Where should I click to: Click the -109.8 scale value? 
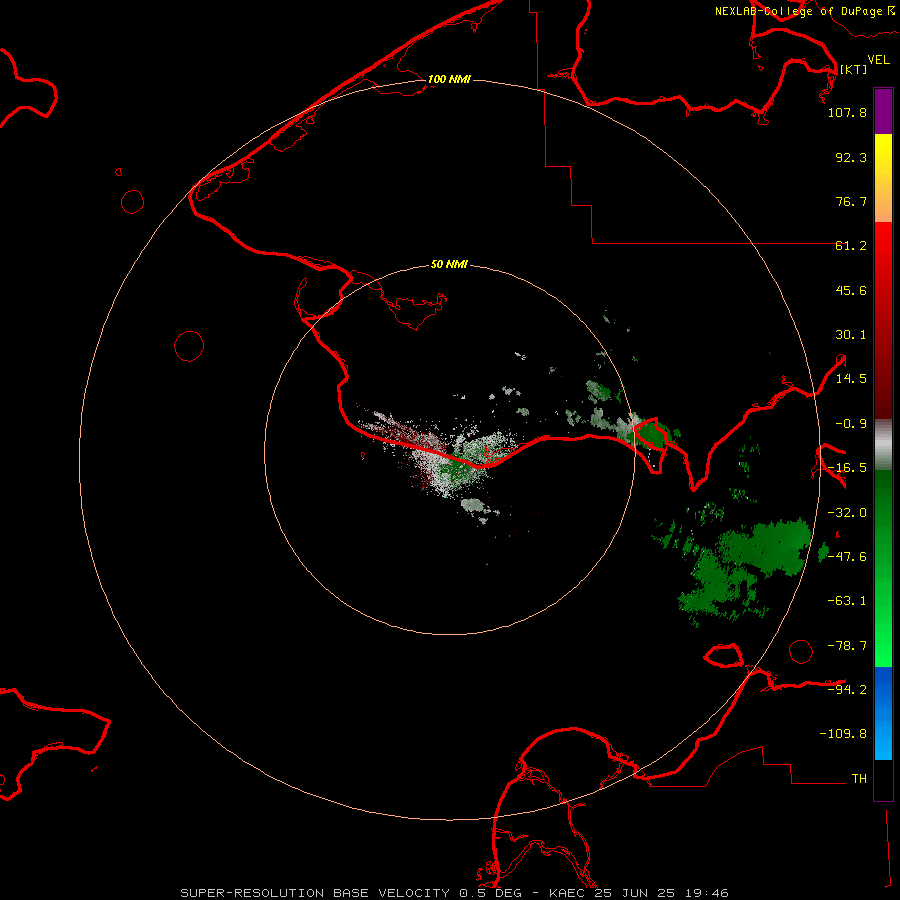click(843, 734)
